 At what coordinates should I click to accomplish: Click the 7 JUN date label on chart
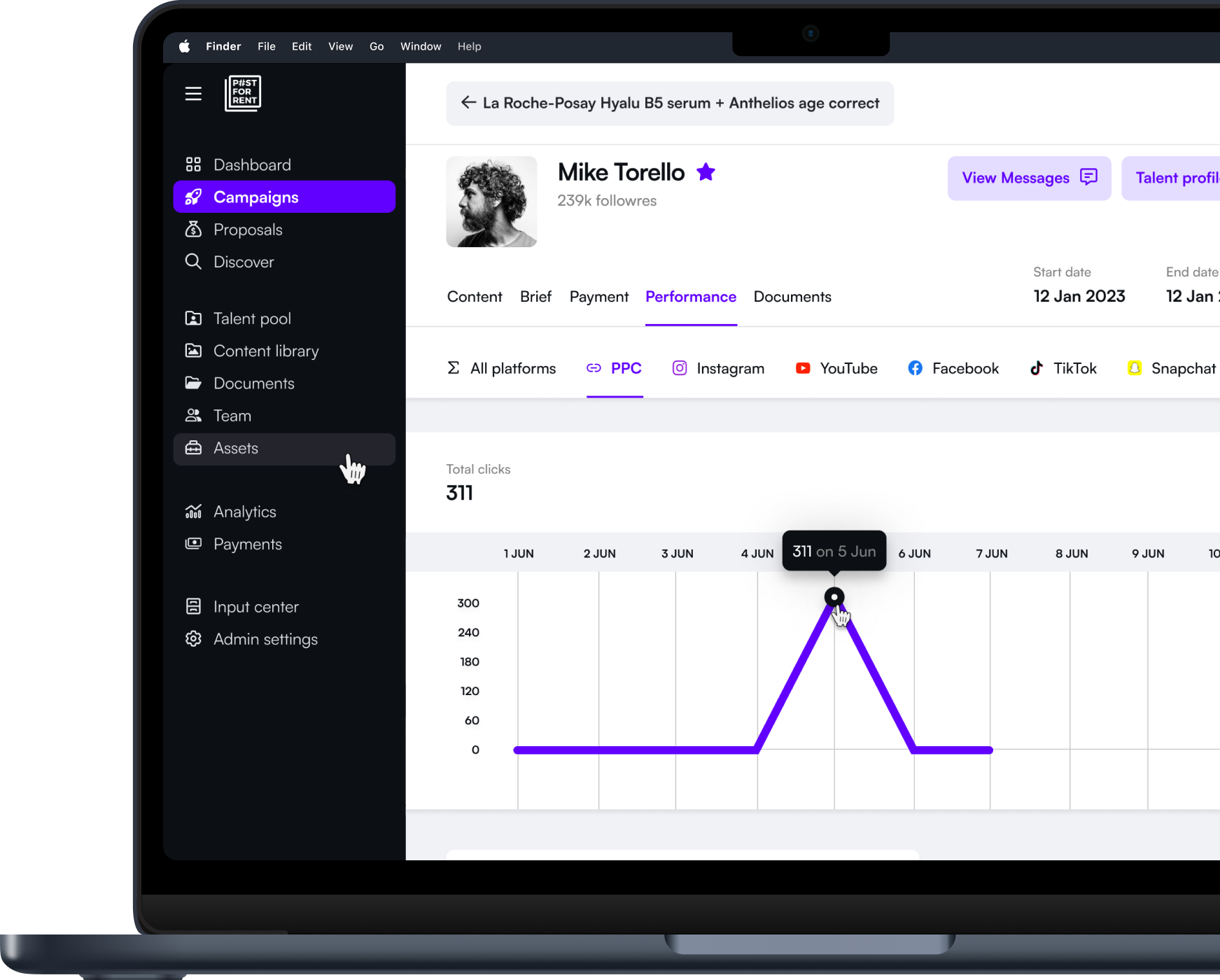point(992,554)
